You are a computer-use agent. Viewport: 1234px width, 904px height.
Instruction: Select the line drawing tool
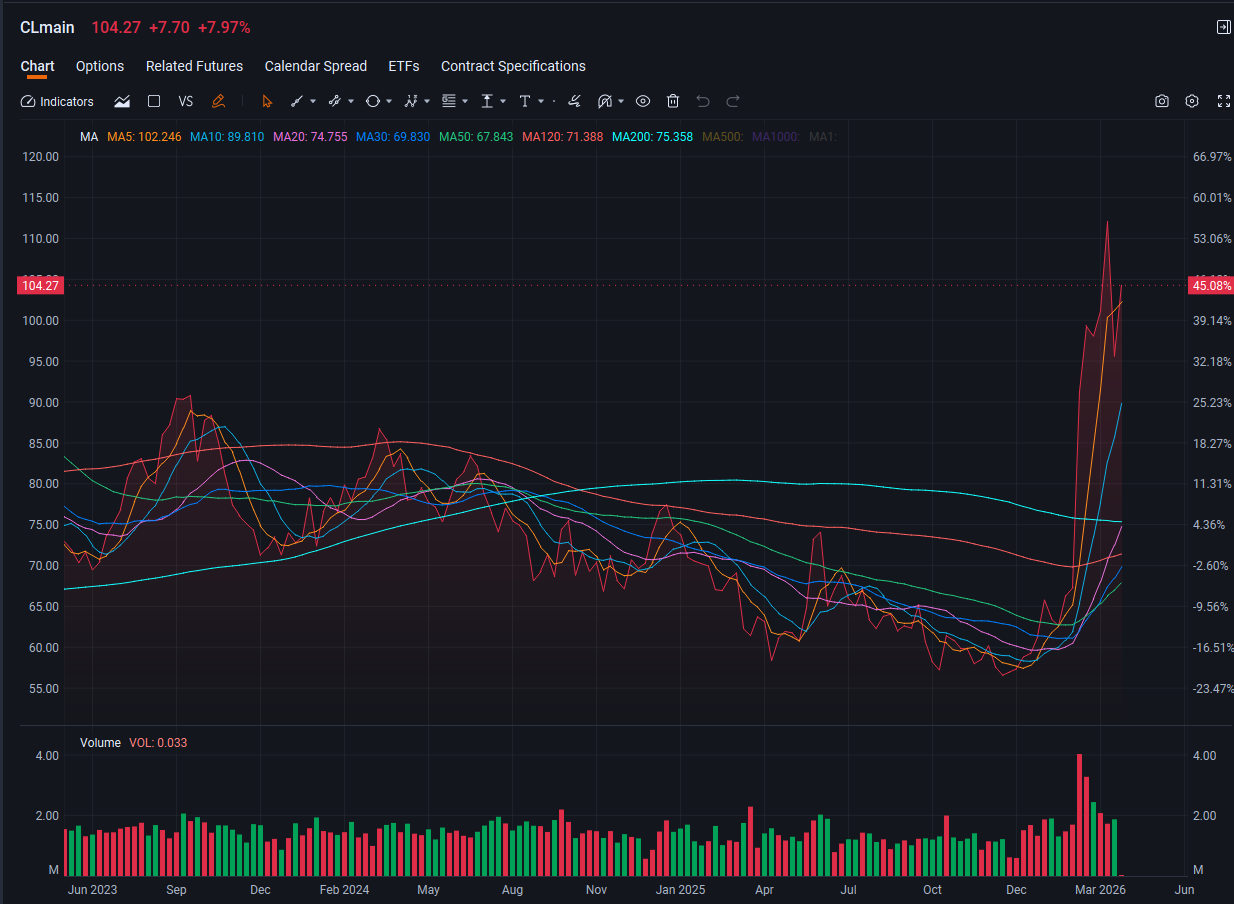coord(296,101)
